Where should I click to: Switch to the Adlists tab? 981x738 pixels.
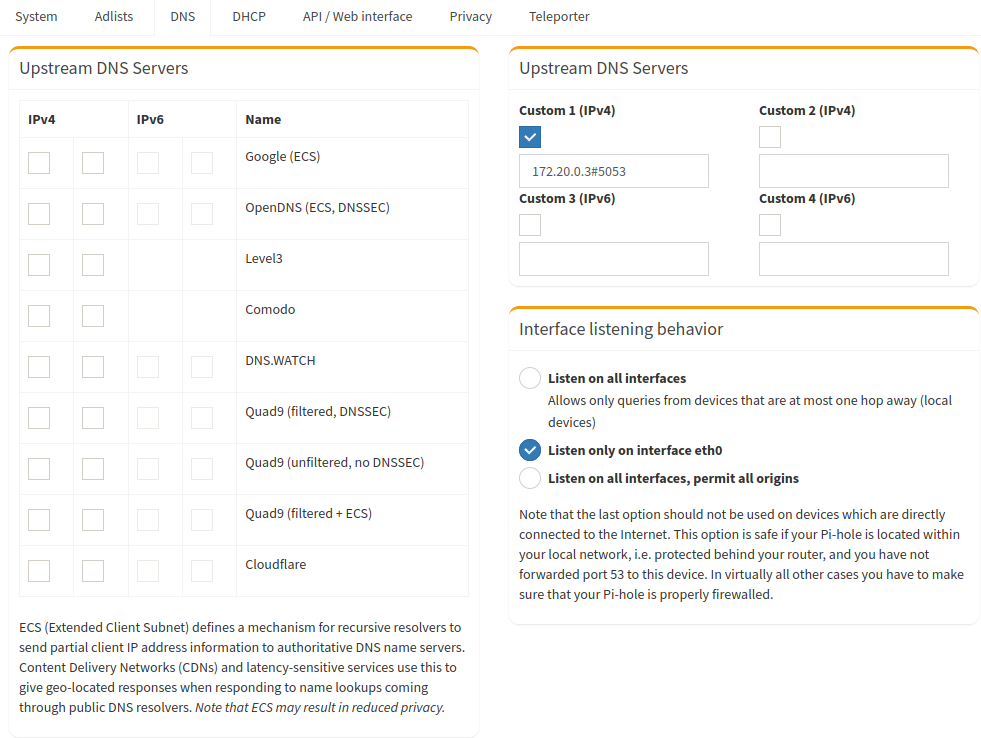[x=114, y=17]
